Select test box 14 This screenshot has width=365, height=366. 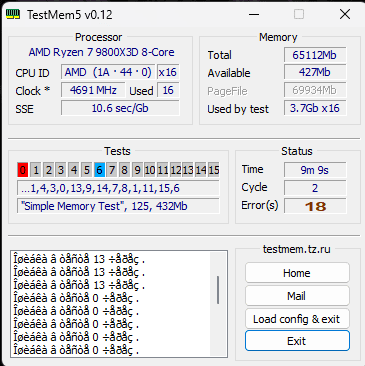coord(201,170)
